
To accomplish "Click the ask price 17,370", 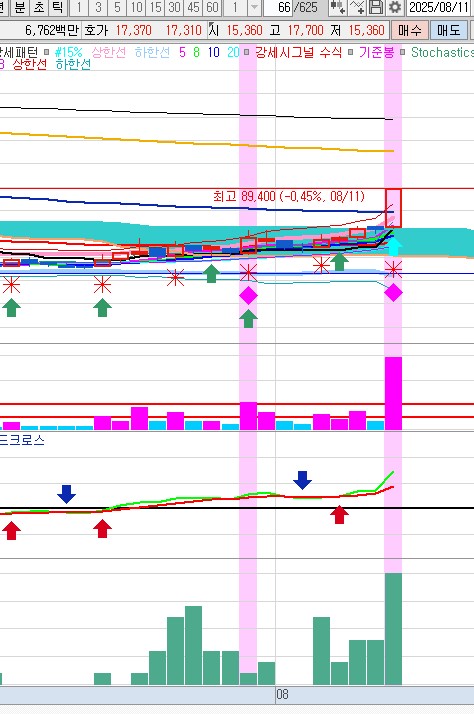I will (x=133, y=31).
